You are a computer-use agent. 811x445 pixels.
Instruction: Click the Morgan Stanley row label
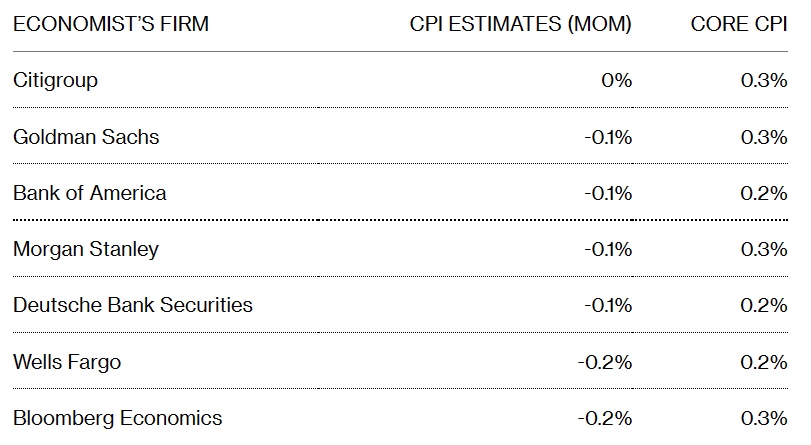(86, 249)
